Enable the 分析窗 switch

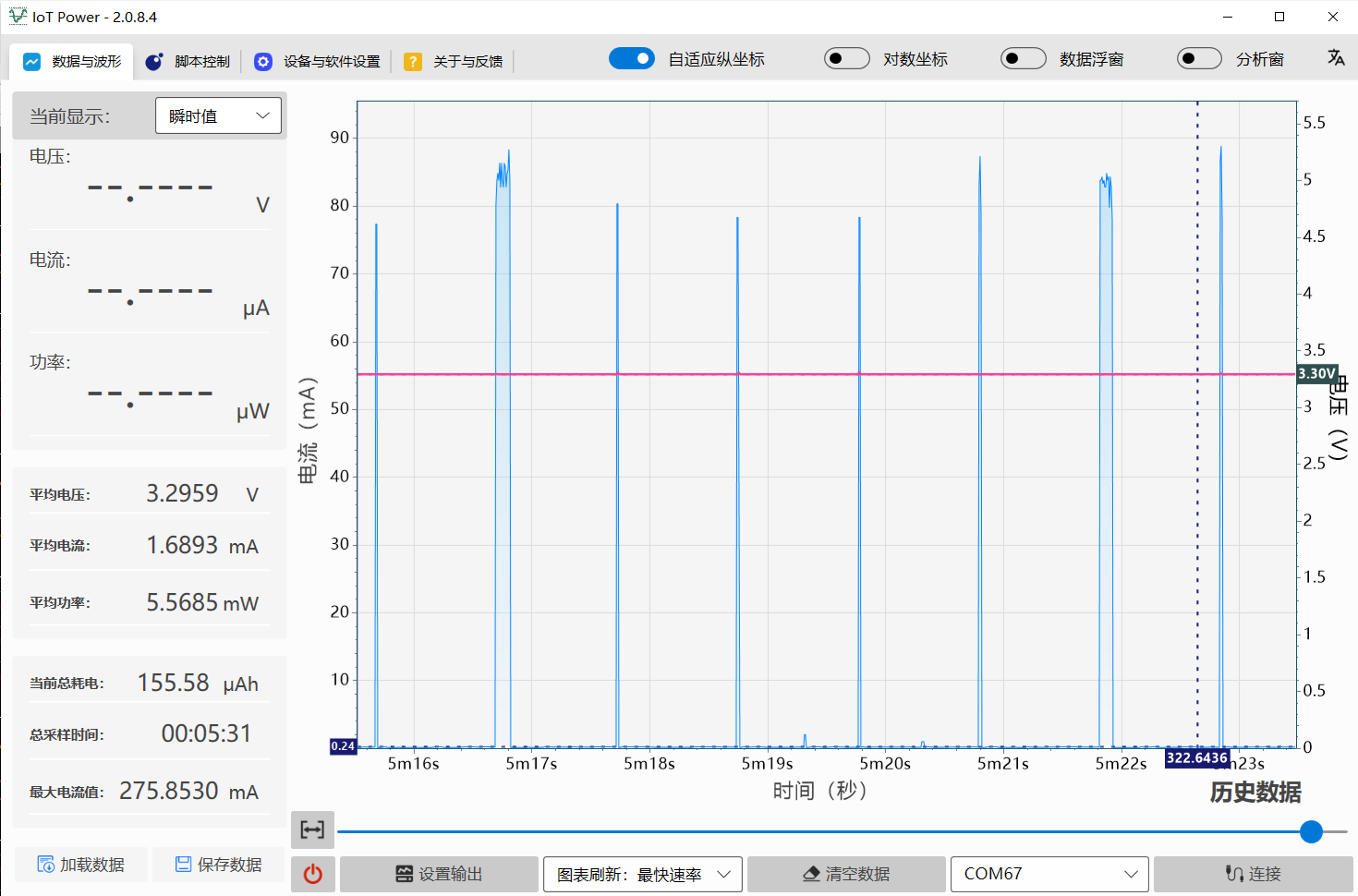point(1199,58)
